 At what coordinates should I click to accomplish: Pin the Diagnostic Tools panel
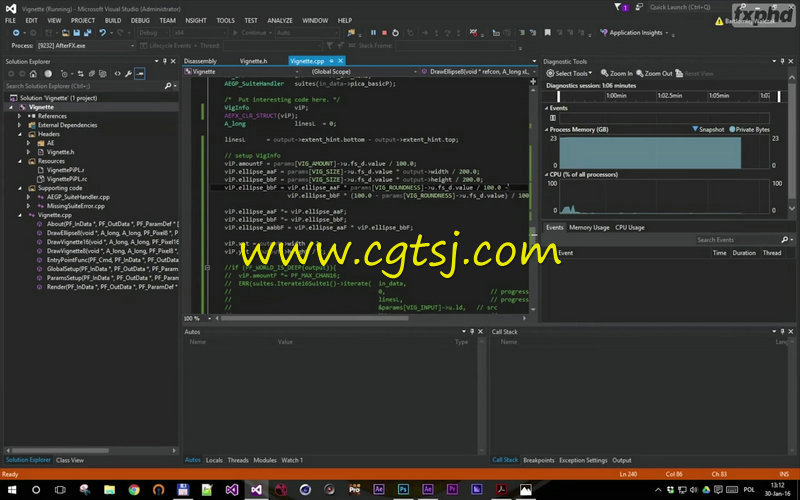[782, 61]
